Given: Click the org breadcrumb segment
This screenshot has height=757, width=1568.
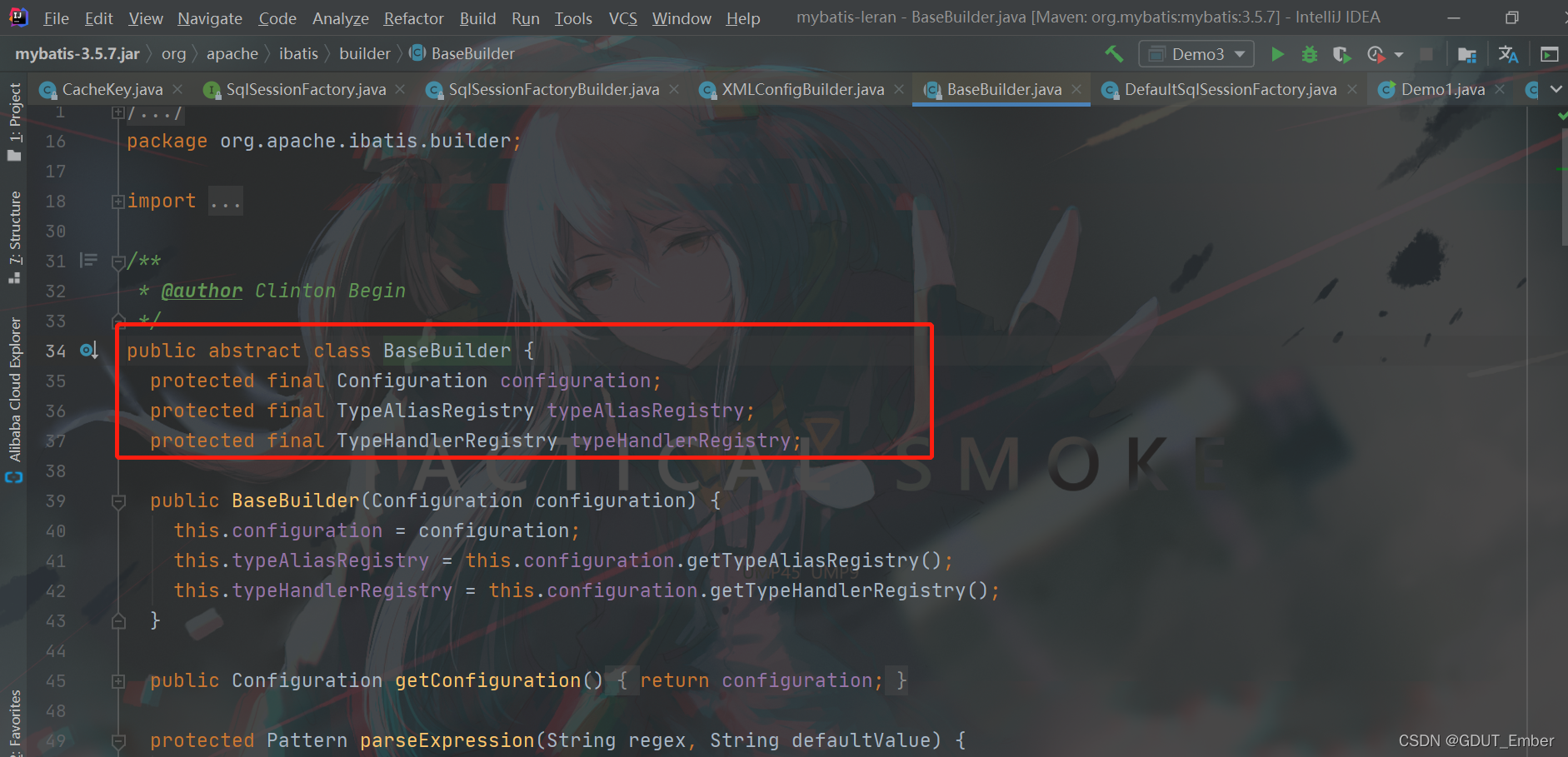Looking at the screenshot, I should (x=173, y=54).
